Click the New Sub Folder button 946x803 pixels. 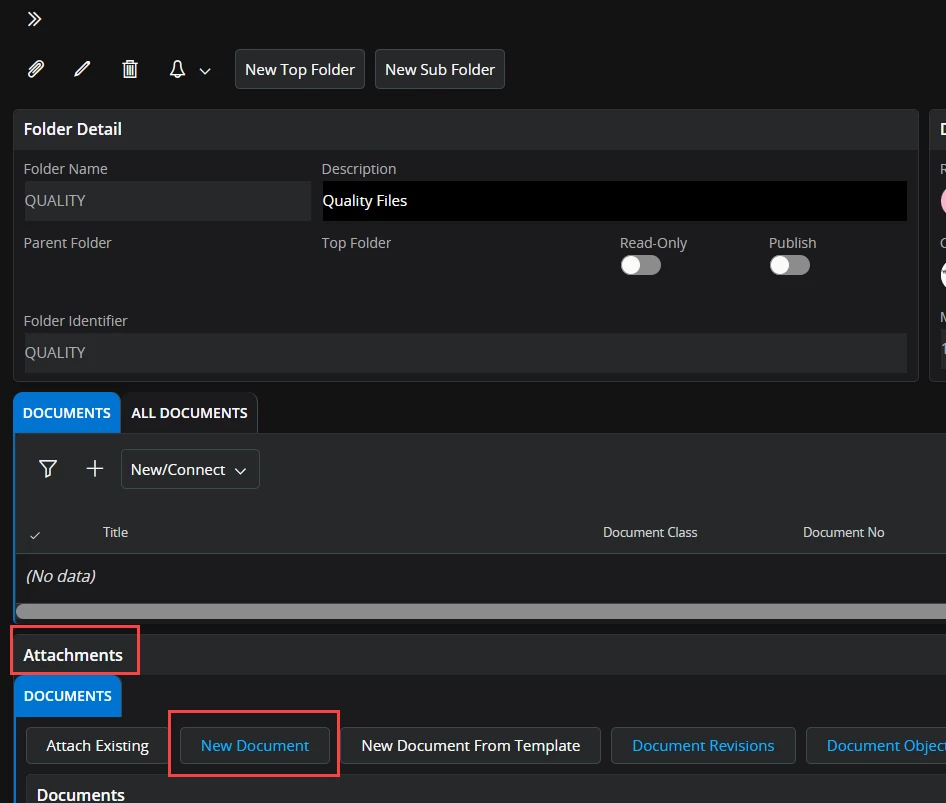[440, 69]
